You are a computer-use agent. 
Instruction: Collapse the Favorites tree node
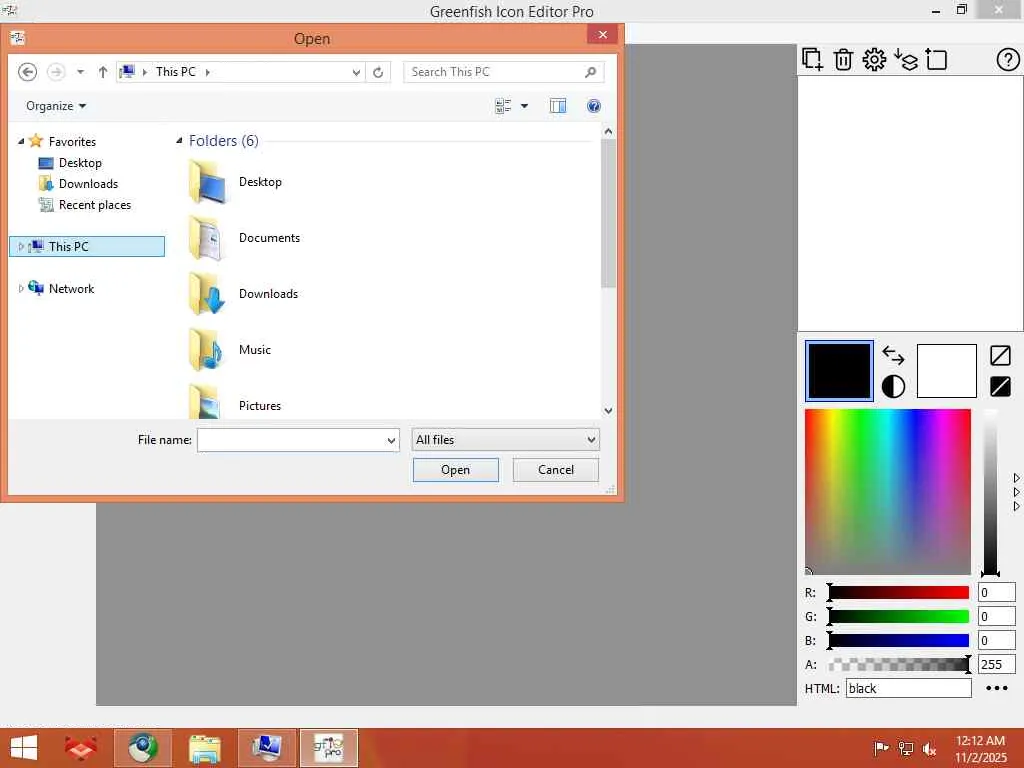tap(21, 141)
